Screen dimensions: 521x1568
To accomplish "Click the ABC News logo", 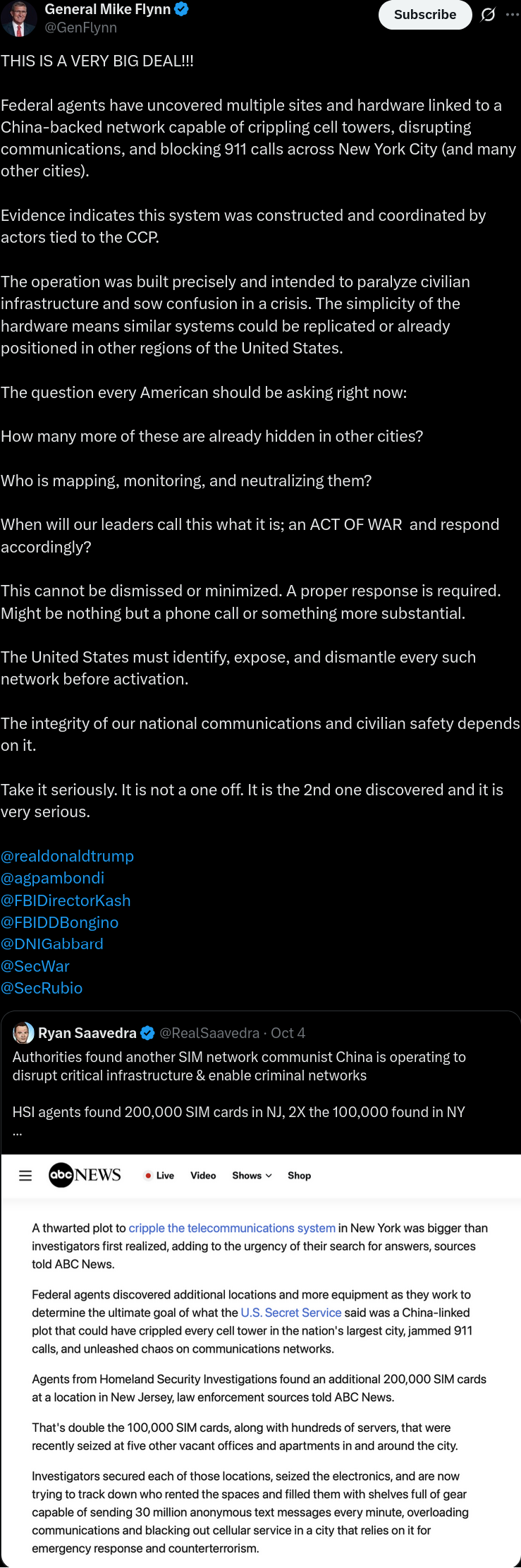I will point(85,1175).
